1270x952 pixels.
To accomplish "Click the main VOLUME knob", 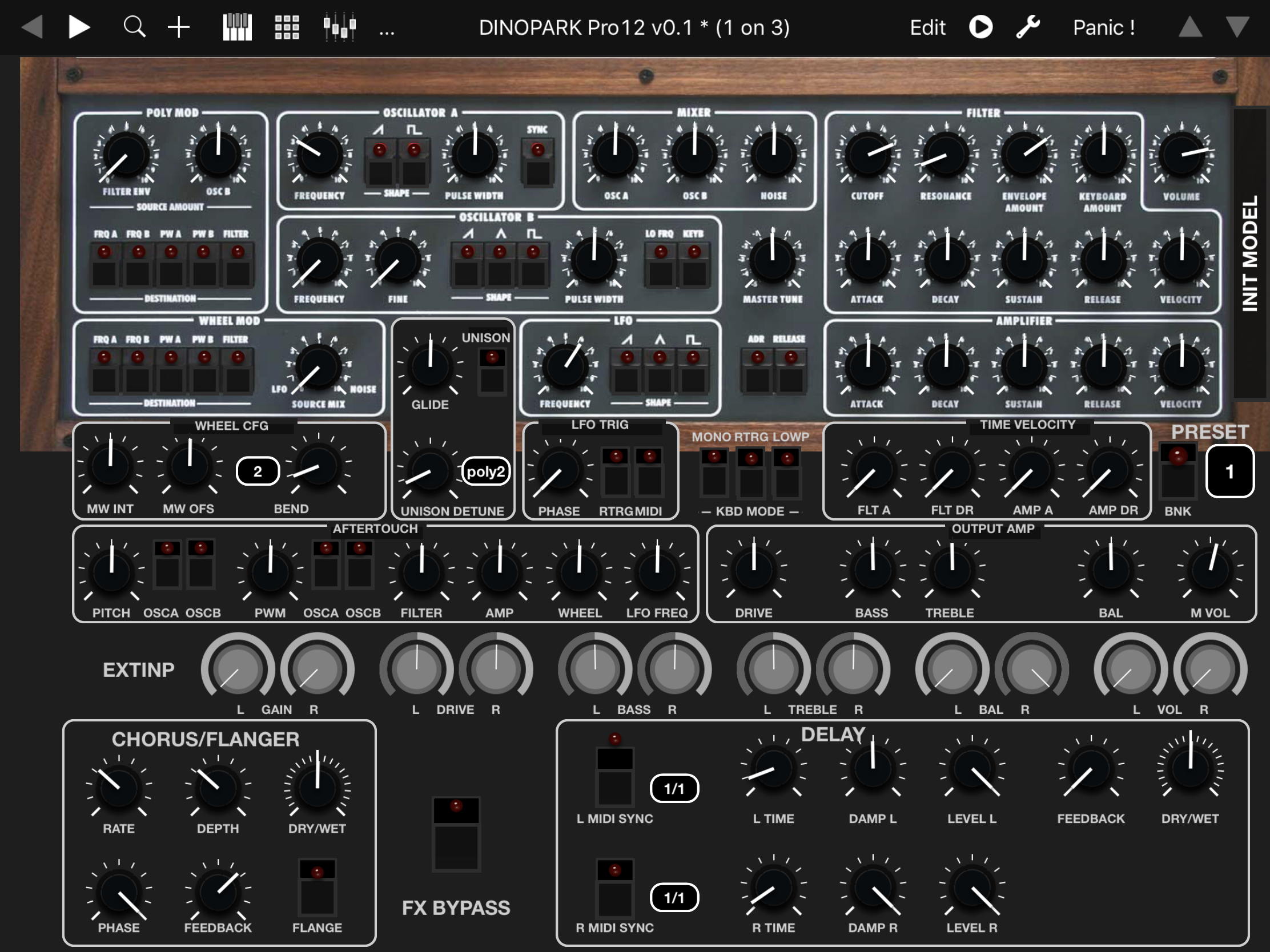I will point(1181,155).
